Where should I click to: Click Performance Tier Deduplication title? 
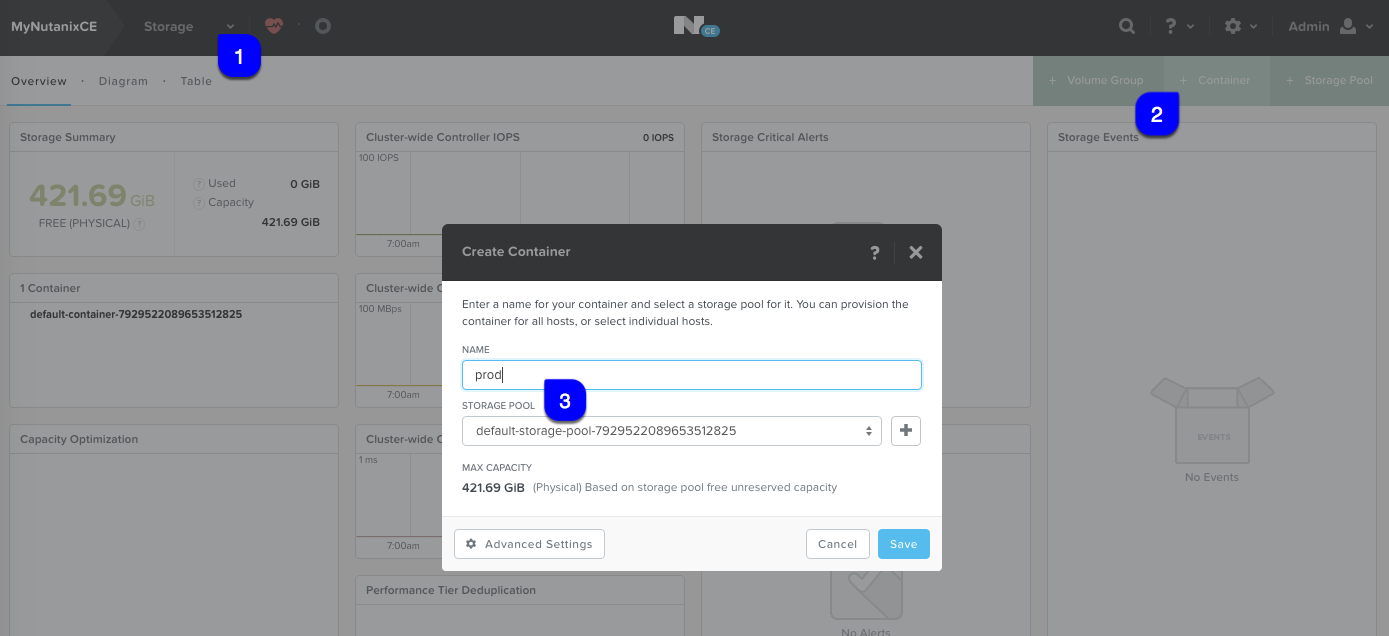[x=451, y=590]
